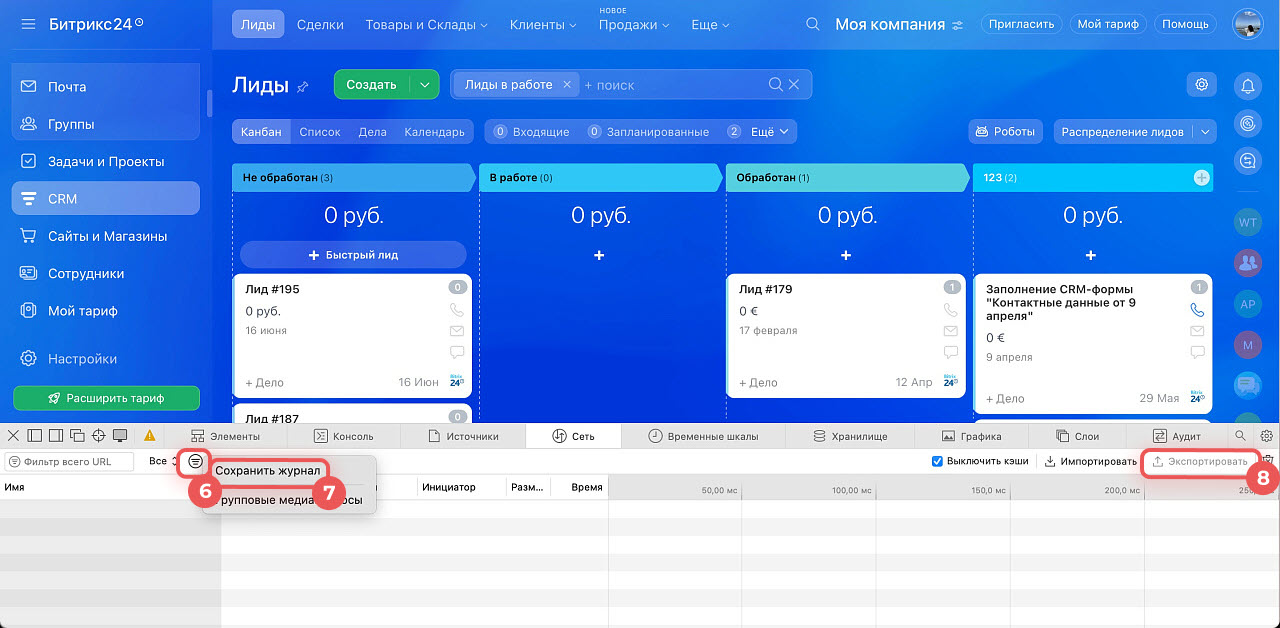Click + Дело on the Лид #195 card
This screenshot has height=628, width=1280.
pos(265,382)
